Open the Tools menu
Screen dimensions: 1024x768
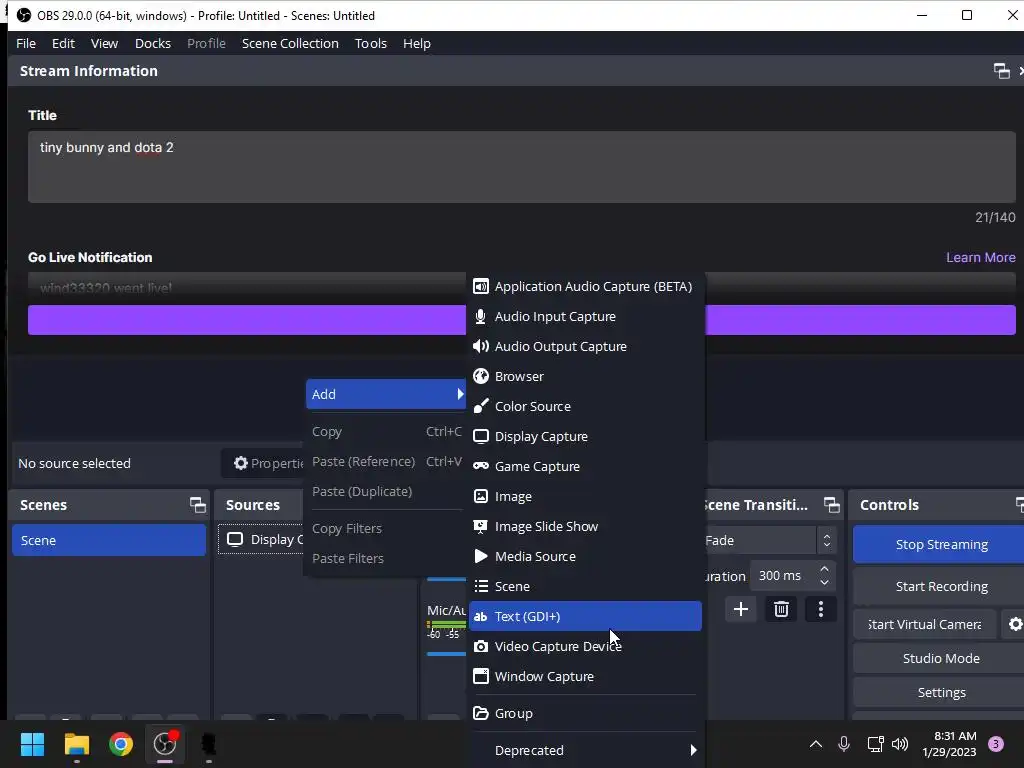(370, 43)
